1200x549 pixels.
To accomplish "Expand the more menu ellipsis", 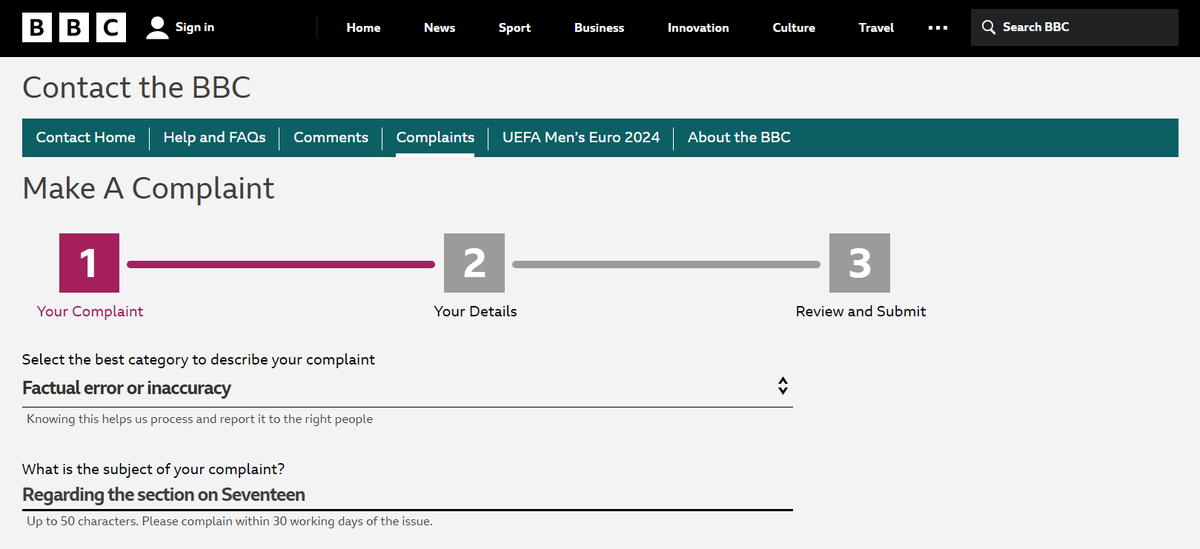I will 938,28.
